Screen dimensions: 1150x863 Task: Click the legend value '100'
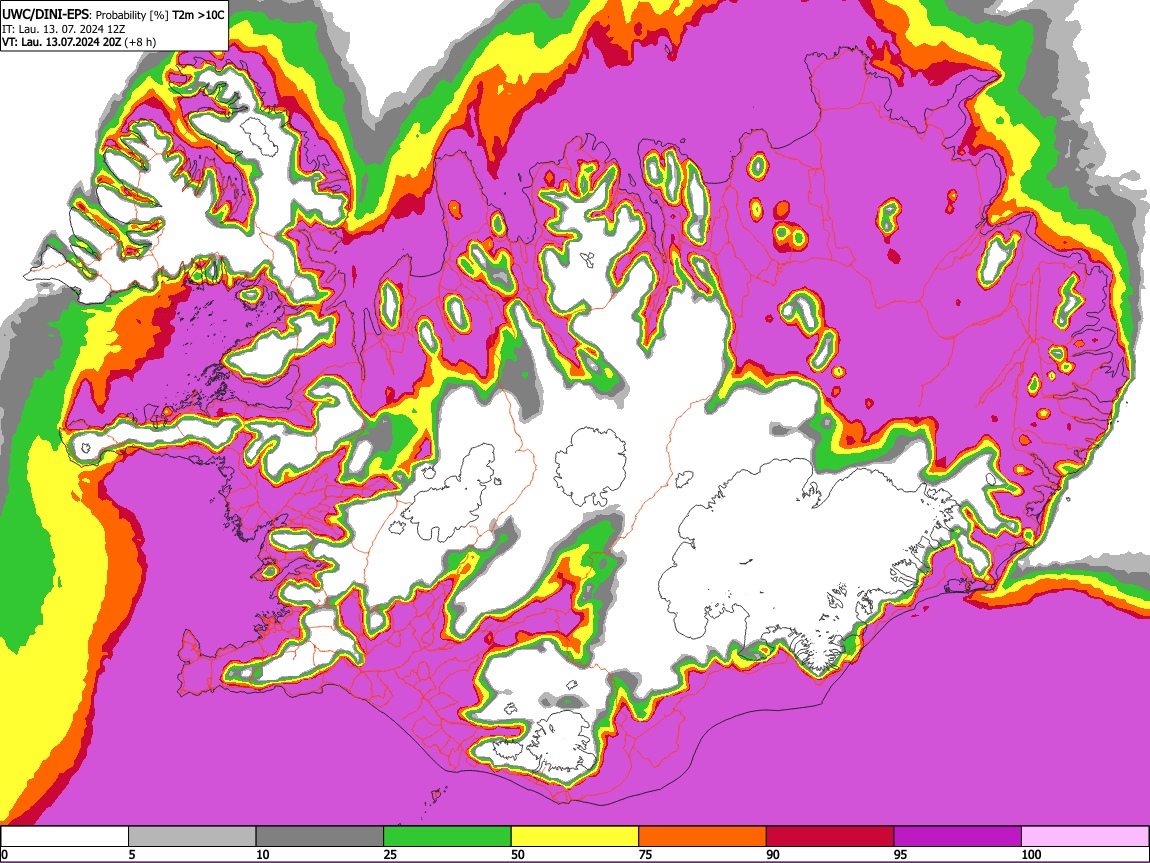(x=1031, y=854)
